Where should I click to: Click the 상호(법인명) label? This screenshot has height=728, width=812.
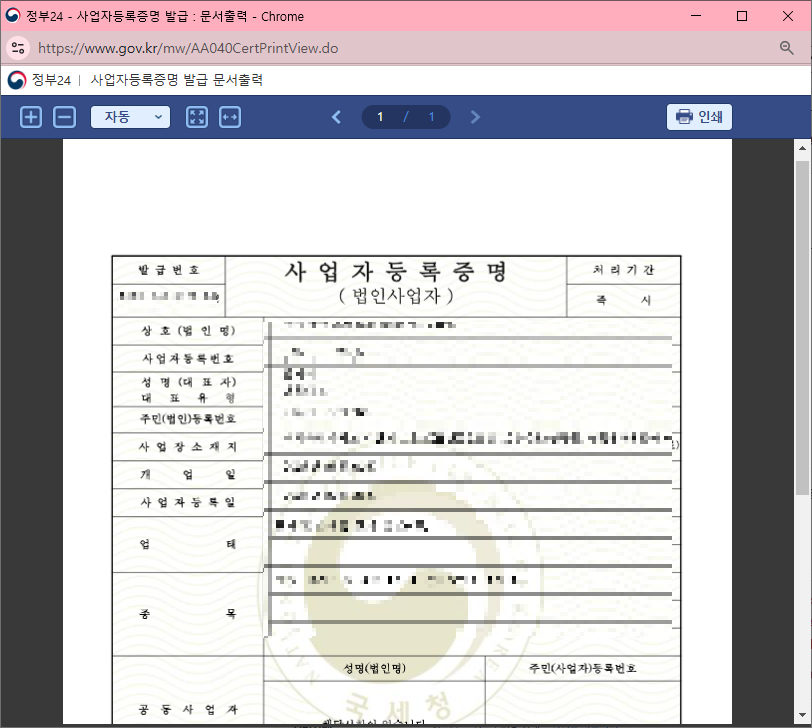coord(188,331)
